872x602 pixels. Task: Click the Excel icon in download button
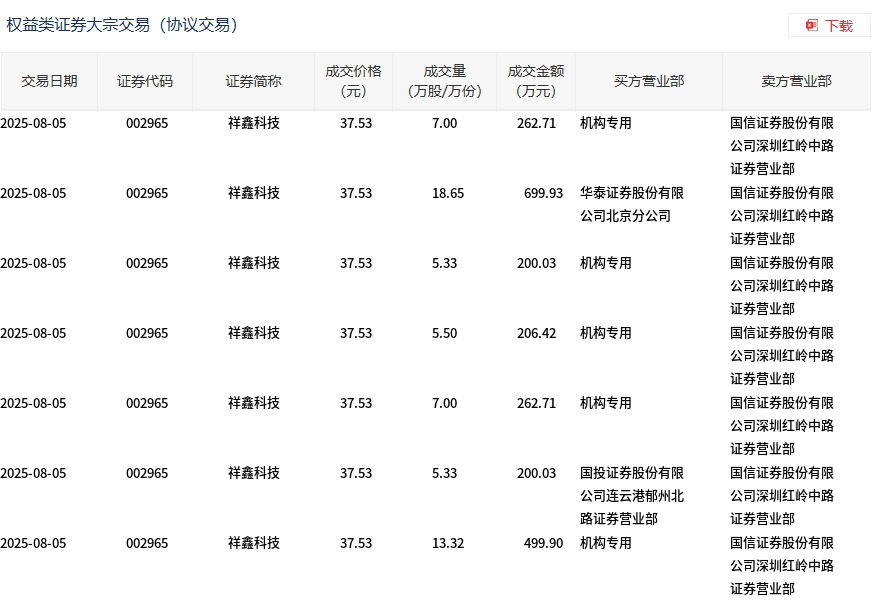812,26
